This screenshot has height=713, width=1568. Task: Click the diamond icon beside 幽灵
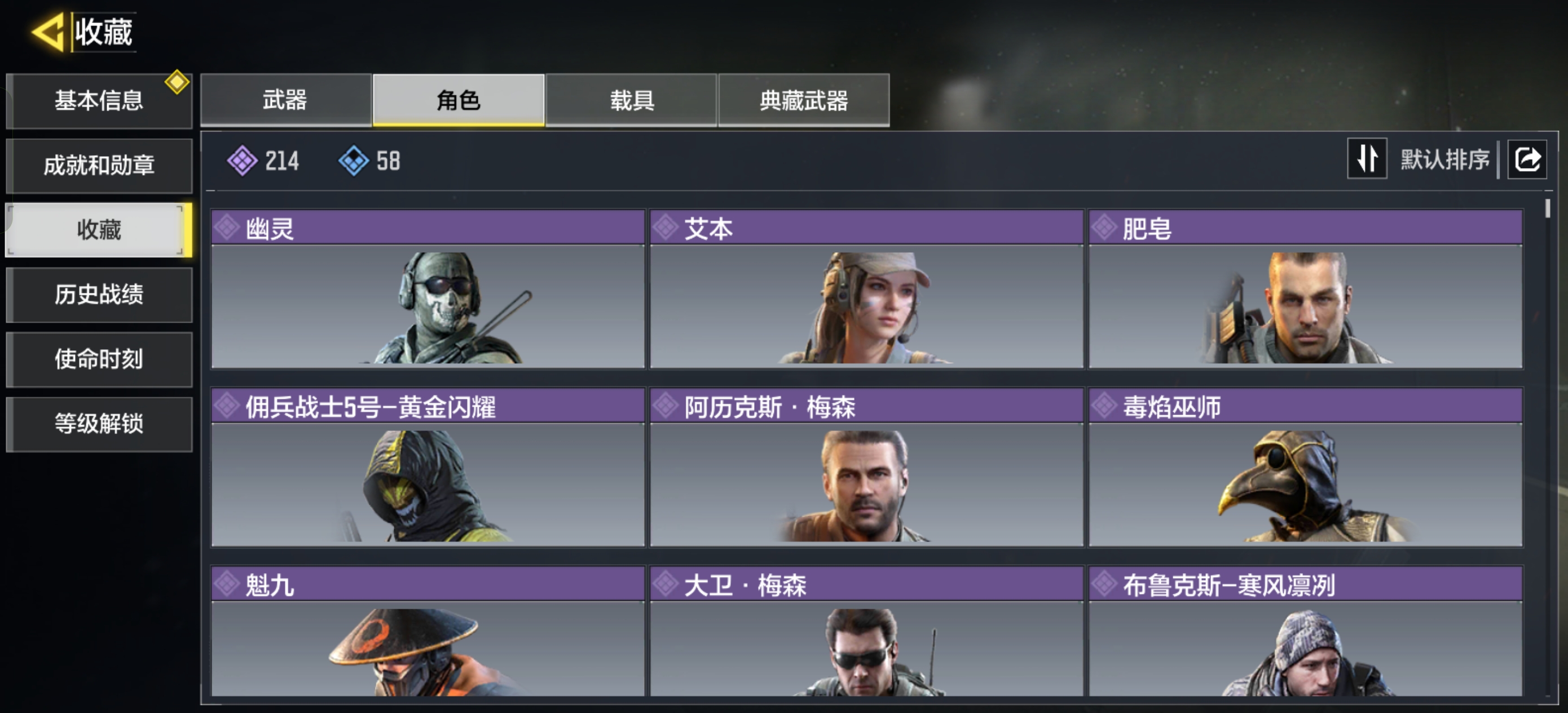227,228
